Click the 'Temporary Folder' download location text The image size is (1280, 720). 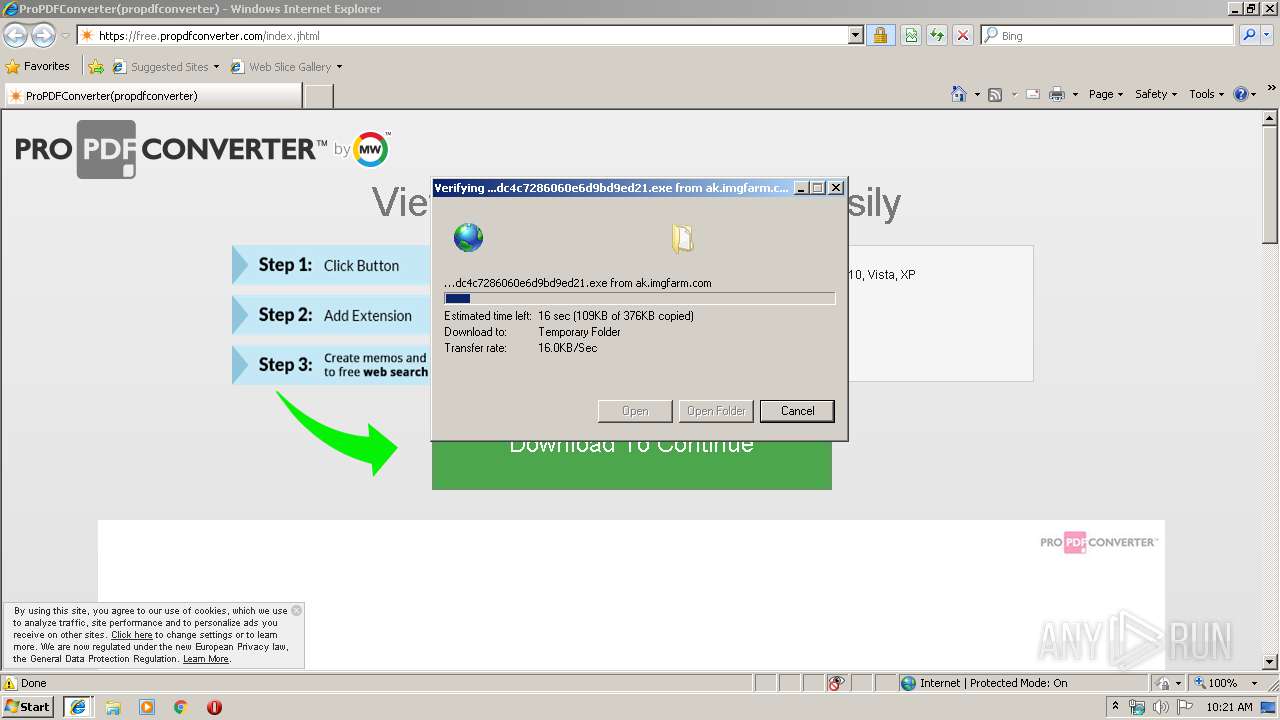(x=579, y=332)
